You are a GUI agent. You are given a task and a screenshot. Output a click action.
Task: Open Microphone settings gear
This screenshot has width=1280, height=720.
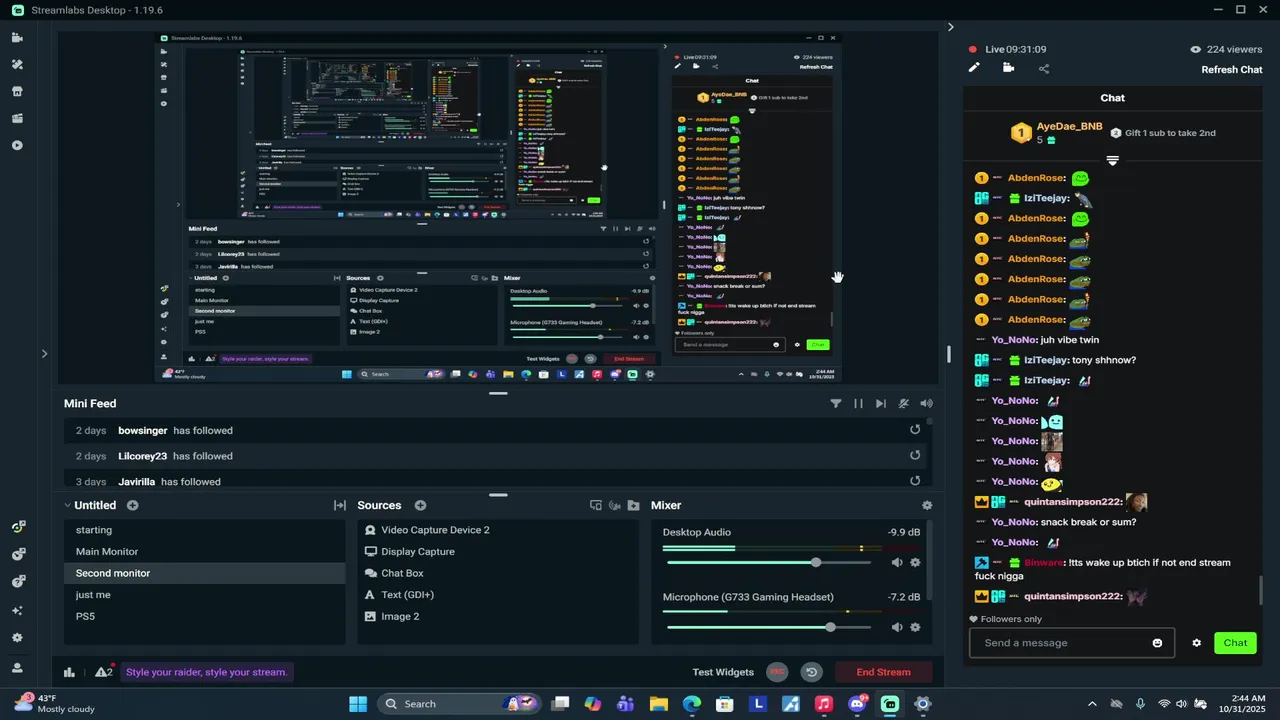click(915, 628)
